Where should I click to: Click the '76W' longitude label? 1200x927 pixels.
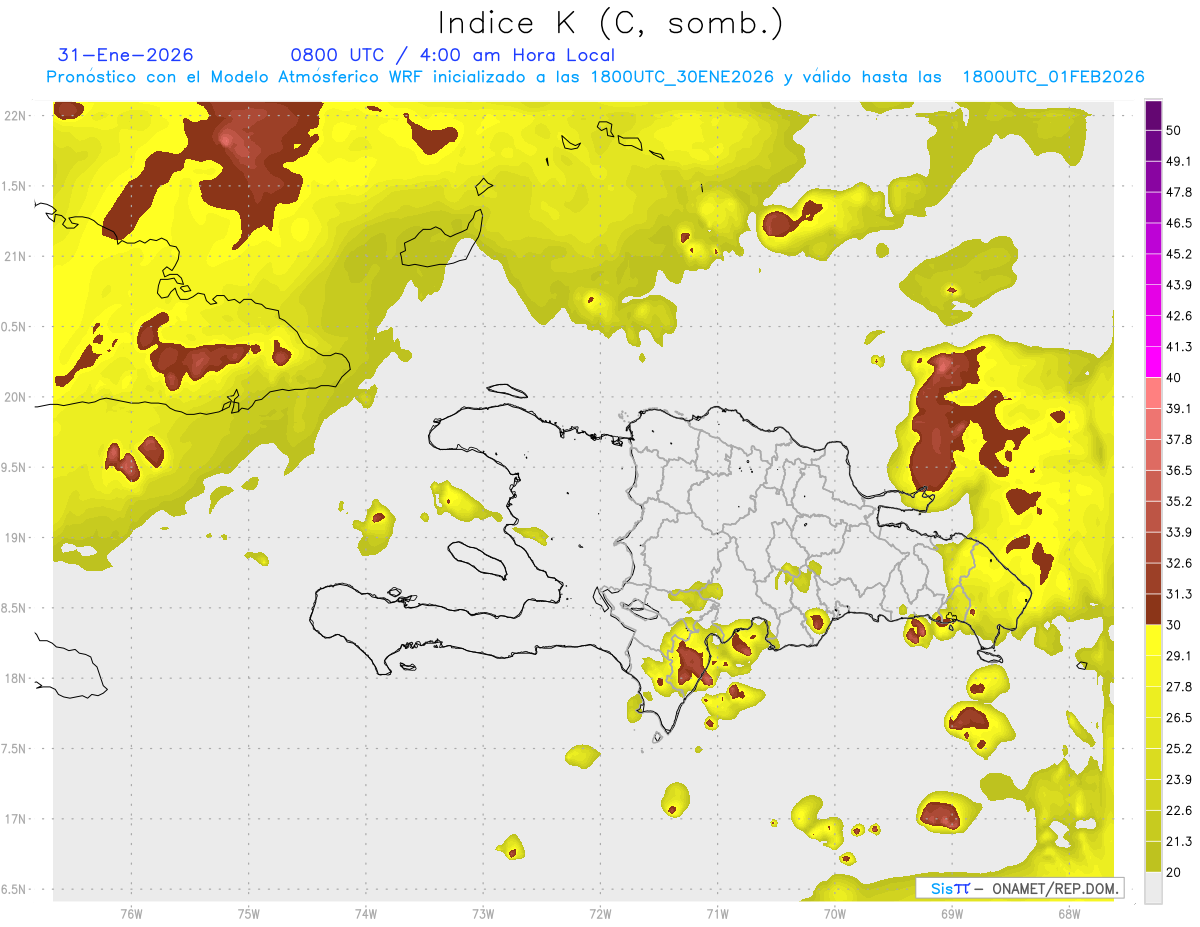131,914
